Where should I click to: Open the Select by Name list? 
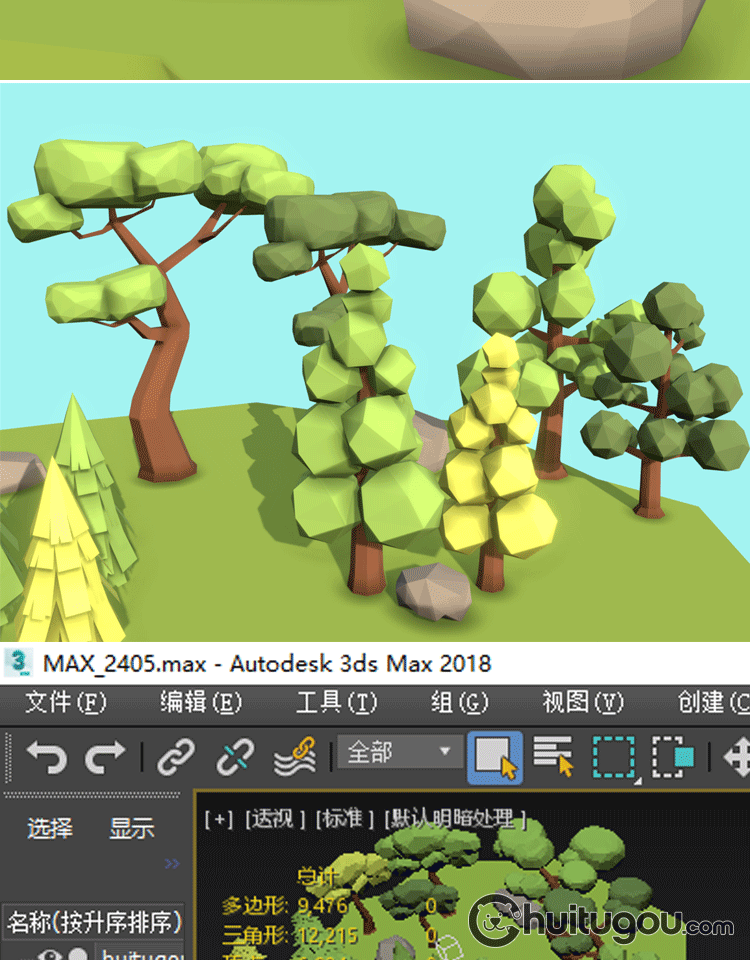[x=553, y=756]
